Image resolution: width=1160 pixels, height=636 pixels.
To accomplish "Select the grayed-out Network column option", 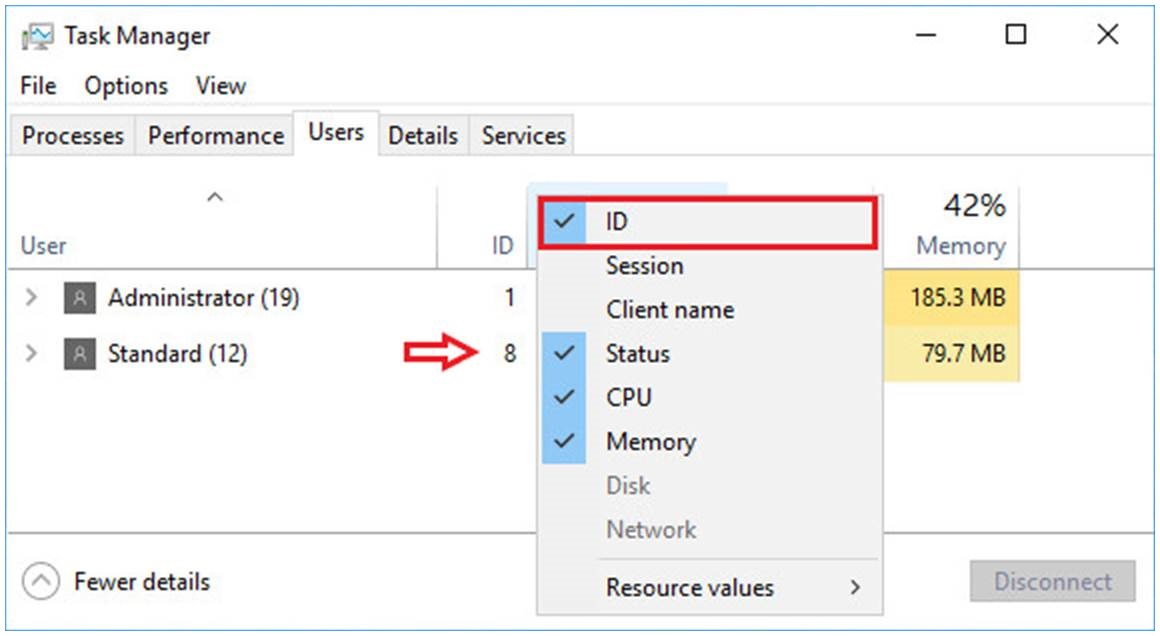I will tap(709, 530).
